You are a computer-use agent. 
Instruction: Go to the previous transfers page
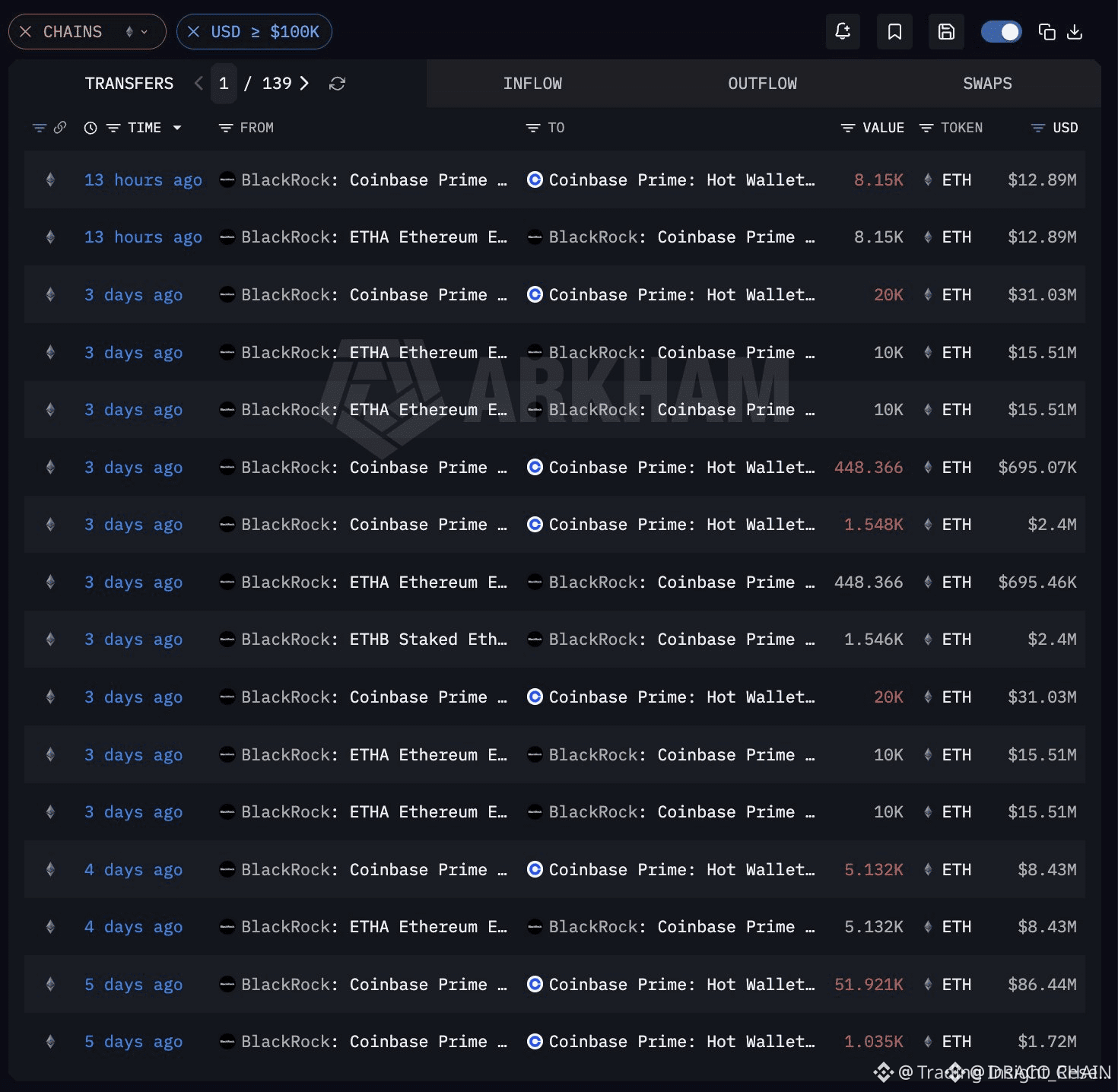(x=199, y=84)
